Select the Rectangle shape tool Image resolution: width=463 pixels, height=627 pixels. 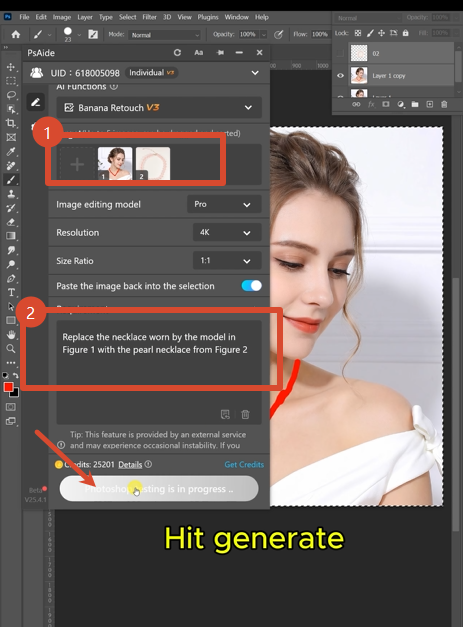(11, 320)
